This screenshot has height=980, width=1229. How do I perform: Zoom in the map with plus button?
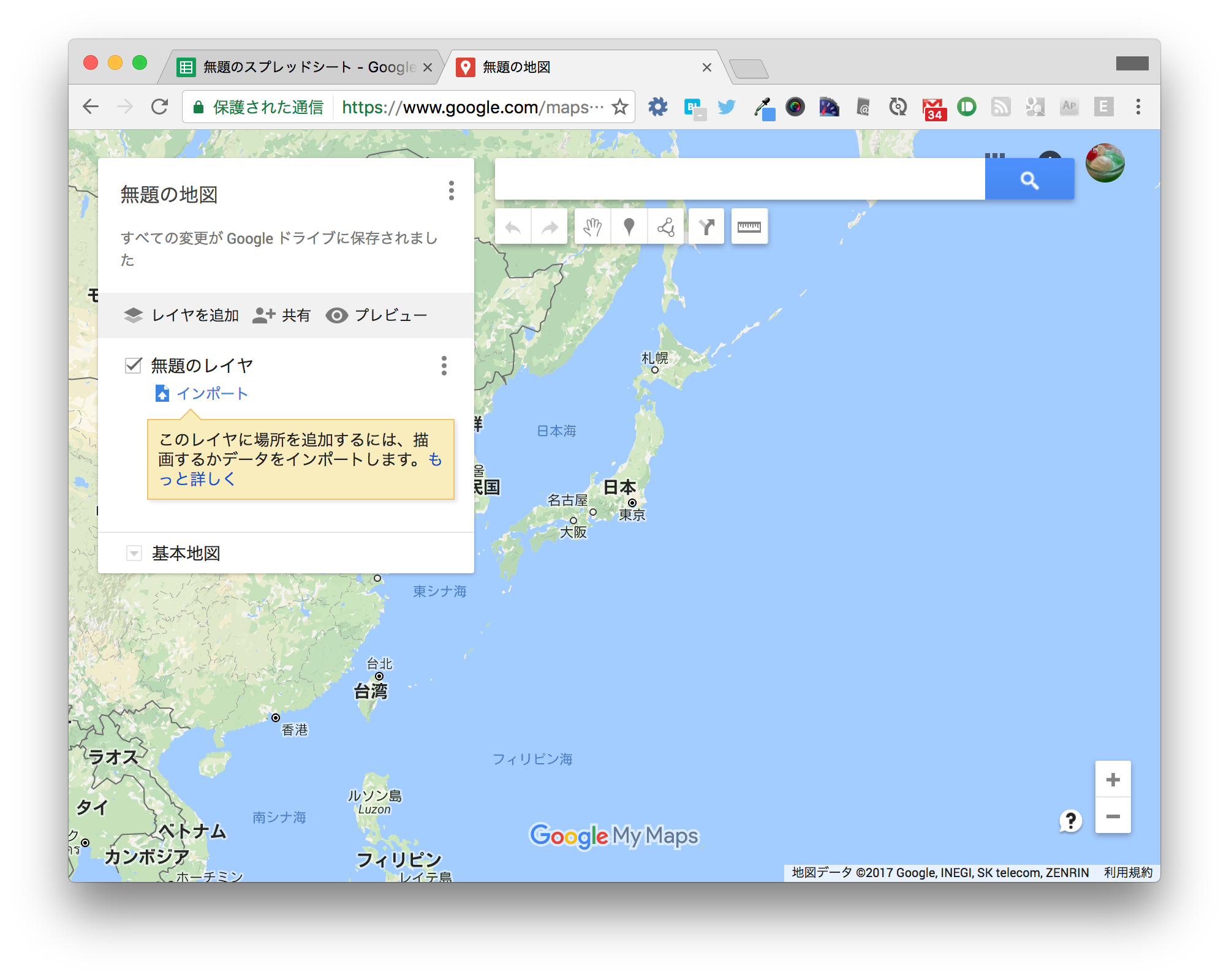pyautogui.click(x=1113, y=780)
